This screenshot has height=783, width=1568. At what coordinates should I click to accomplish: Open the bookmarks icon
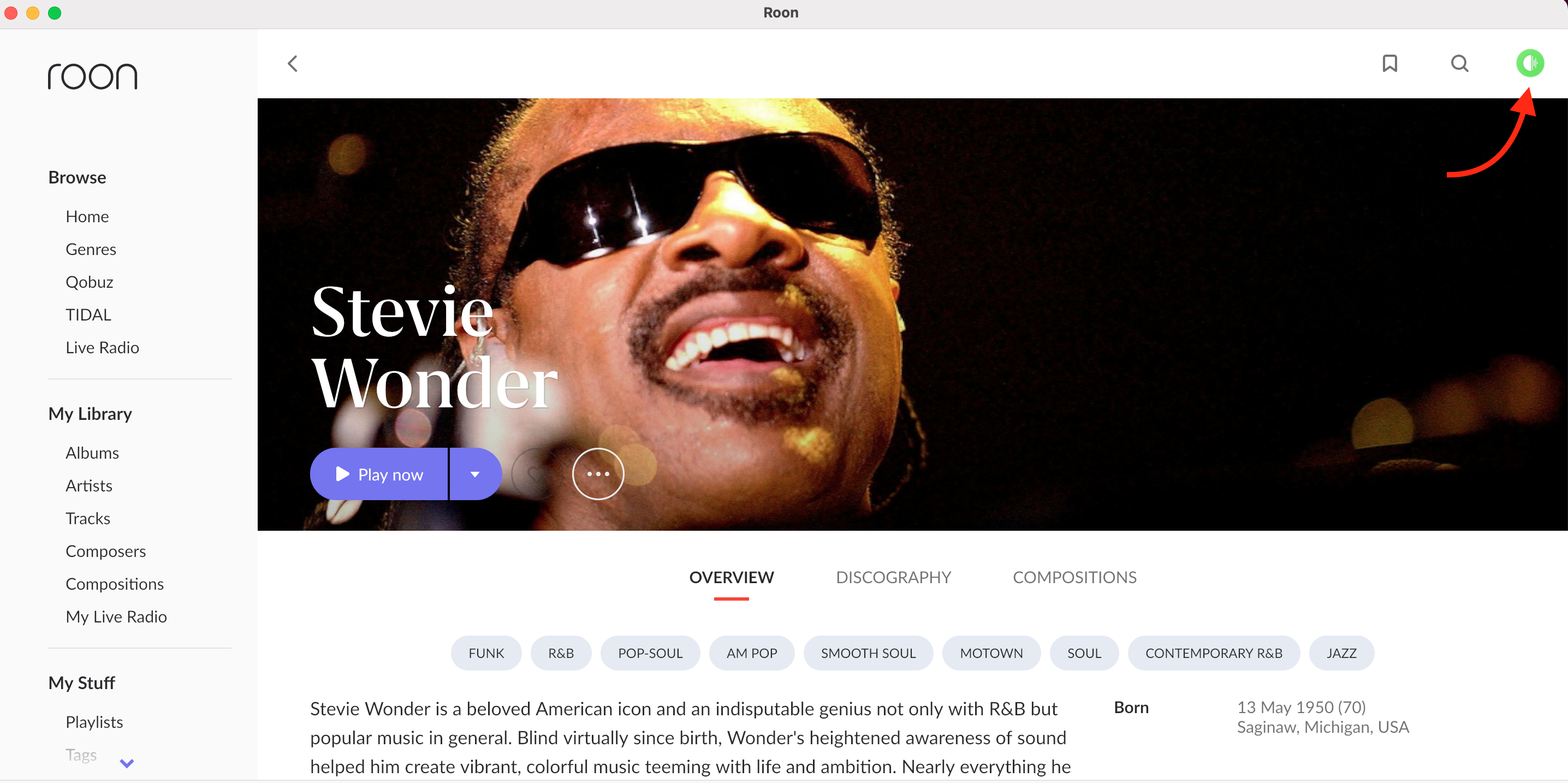(x=1389, y=63)
